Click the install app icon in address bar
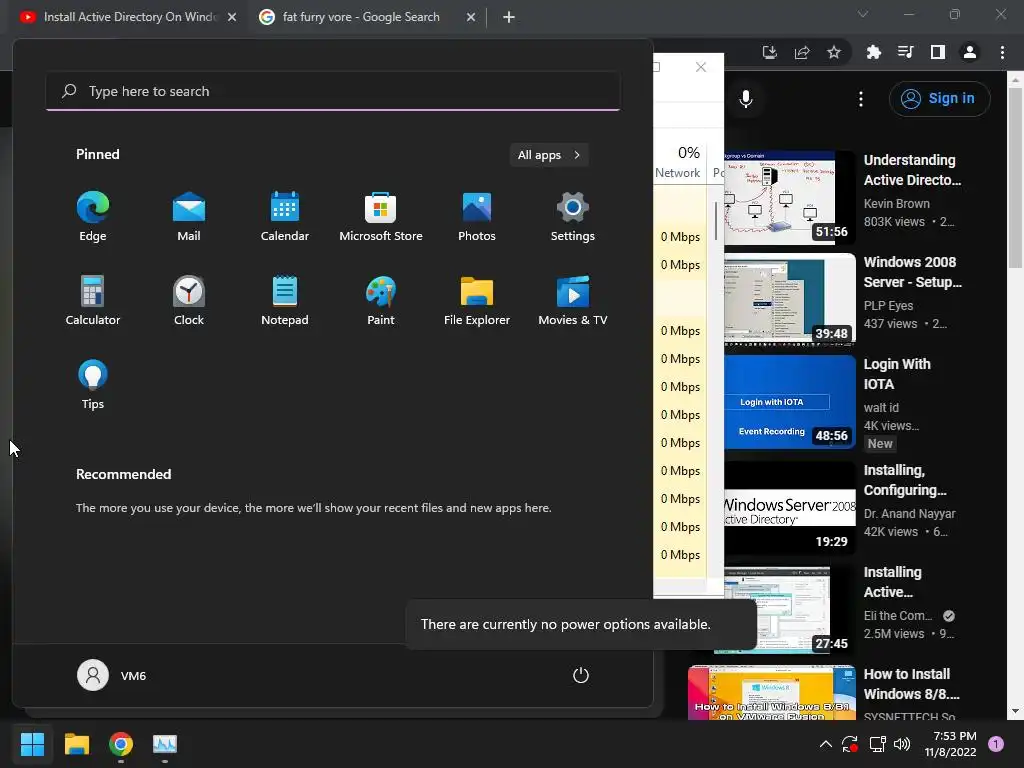 tap(770, 52)
